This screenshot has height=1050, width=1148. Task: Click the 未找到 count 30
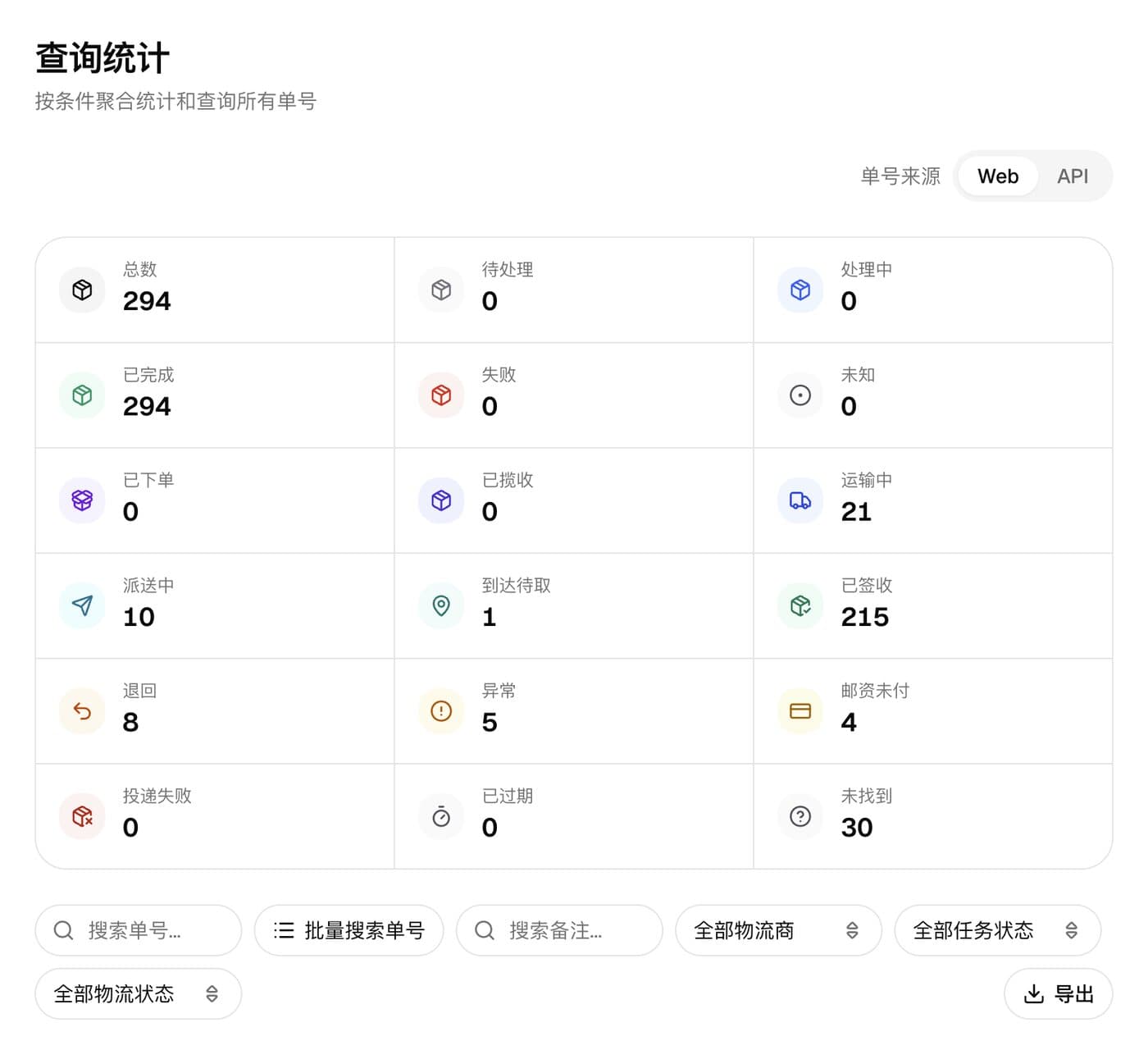click(x=857, y=827)
